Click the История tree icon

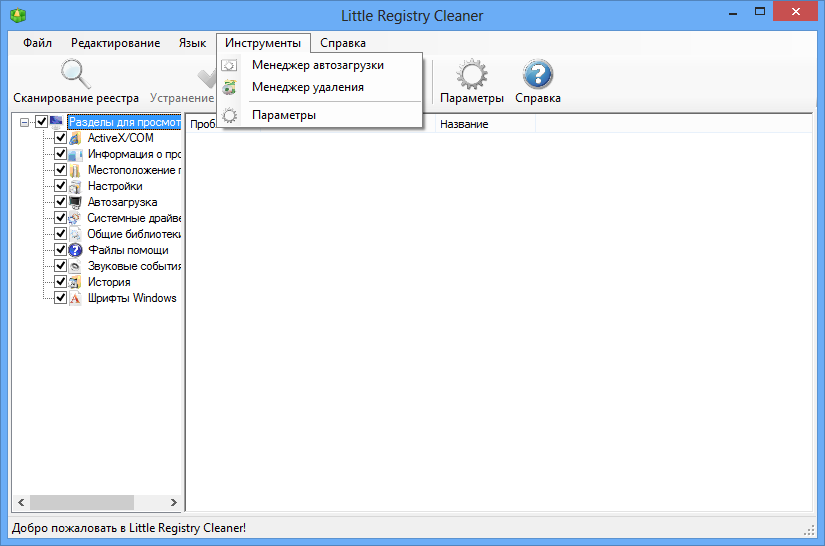point(75,282)
